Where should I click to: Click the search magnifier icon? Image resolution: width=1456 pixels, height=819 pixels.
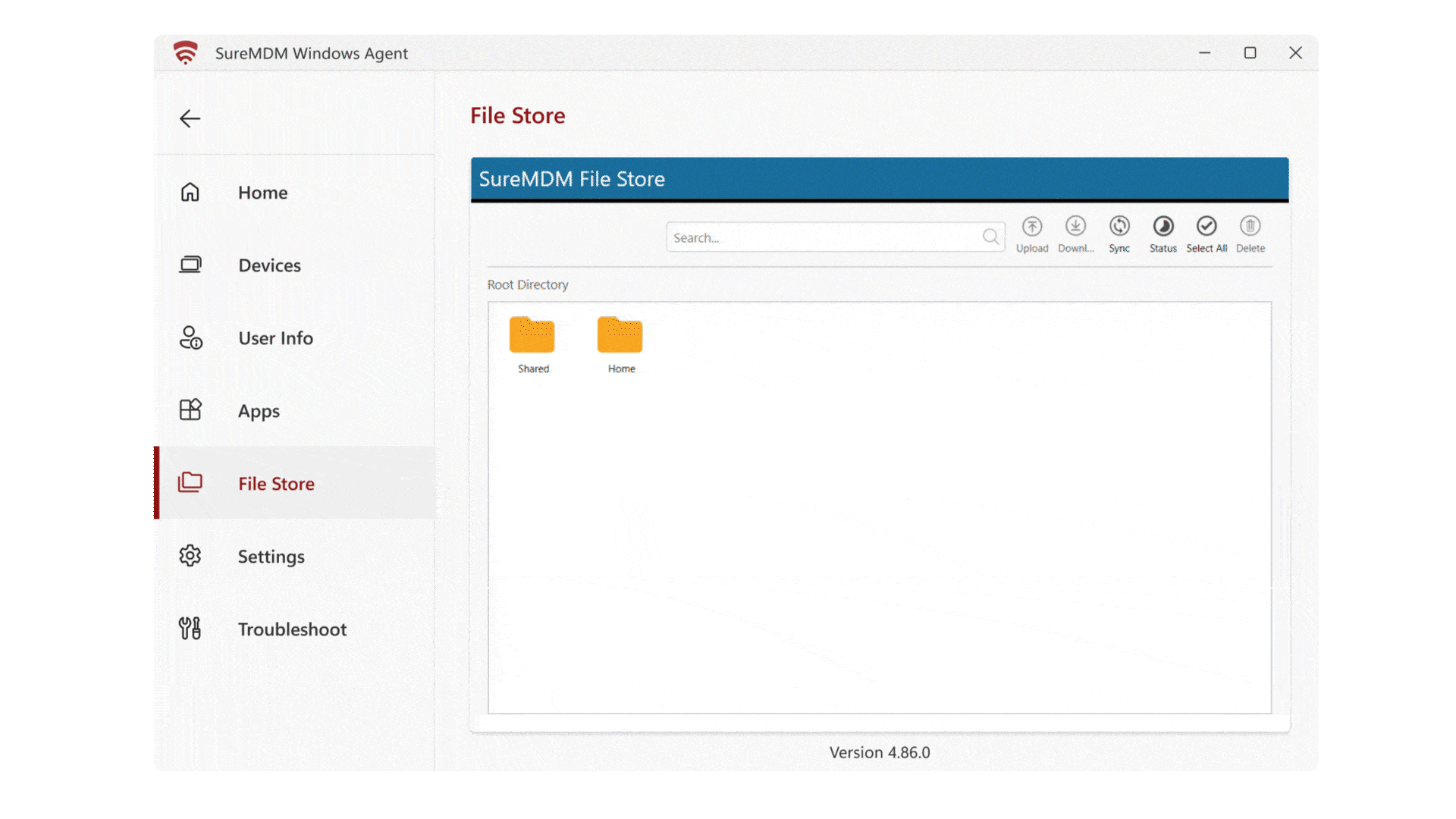tap(992, 237)
